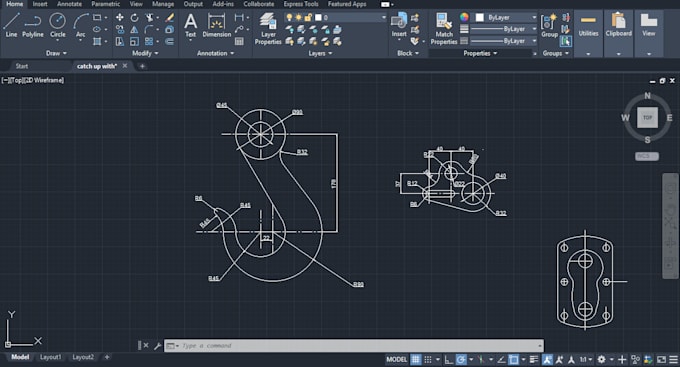
Task: Expand the Draw panel dropdown
Action: (x=56, y=53)
